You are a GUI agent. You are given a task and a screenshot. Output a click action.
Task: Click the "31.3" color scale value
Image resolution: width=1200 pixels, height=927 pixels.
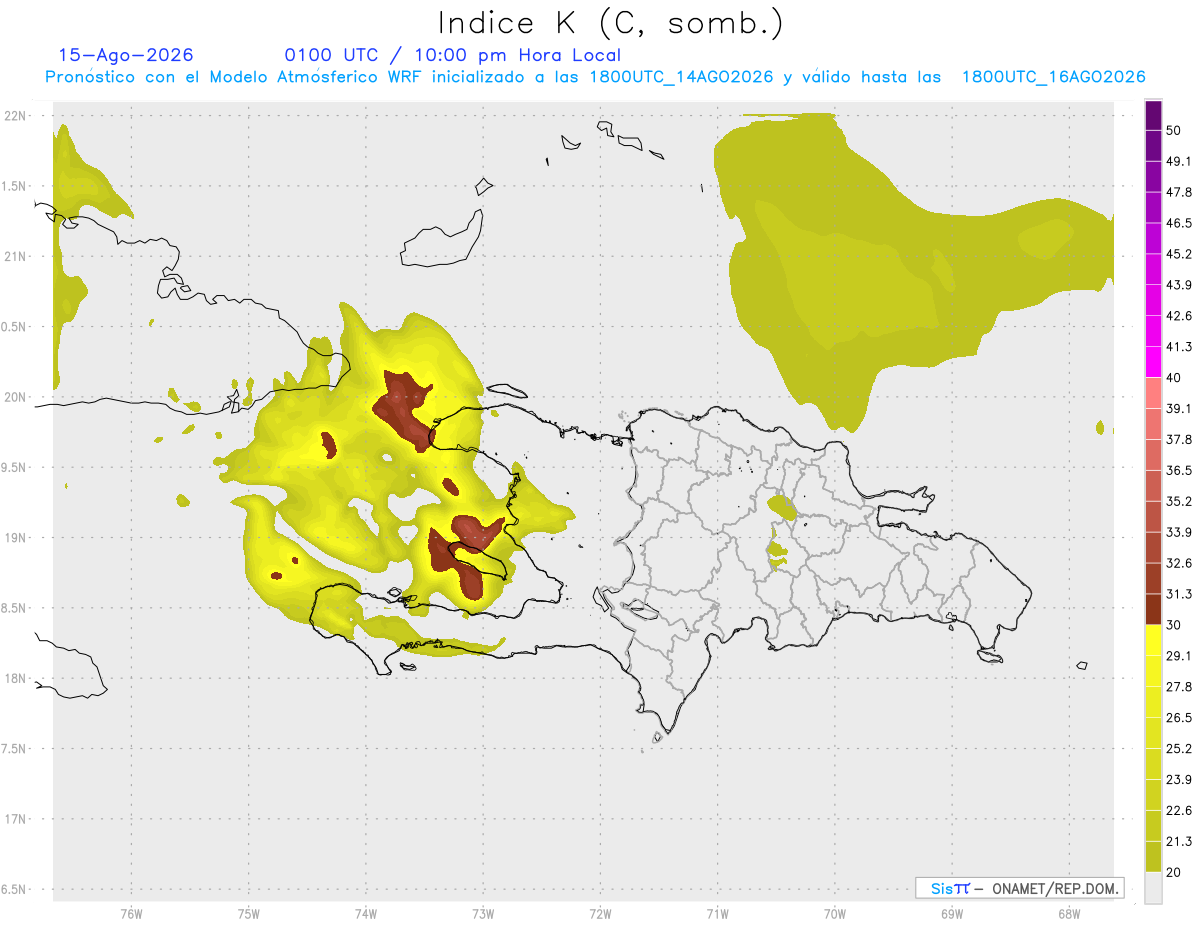(1179, 594)
